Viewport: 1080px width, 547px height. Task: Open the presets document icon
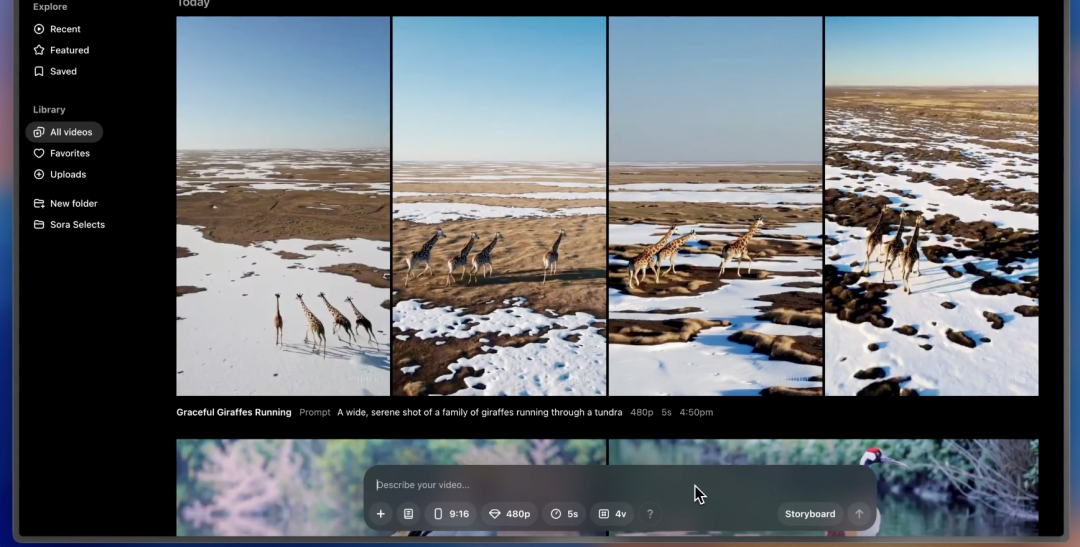[408, 514]
